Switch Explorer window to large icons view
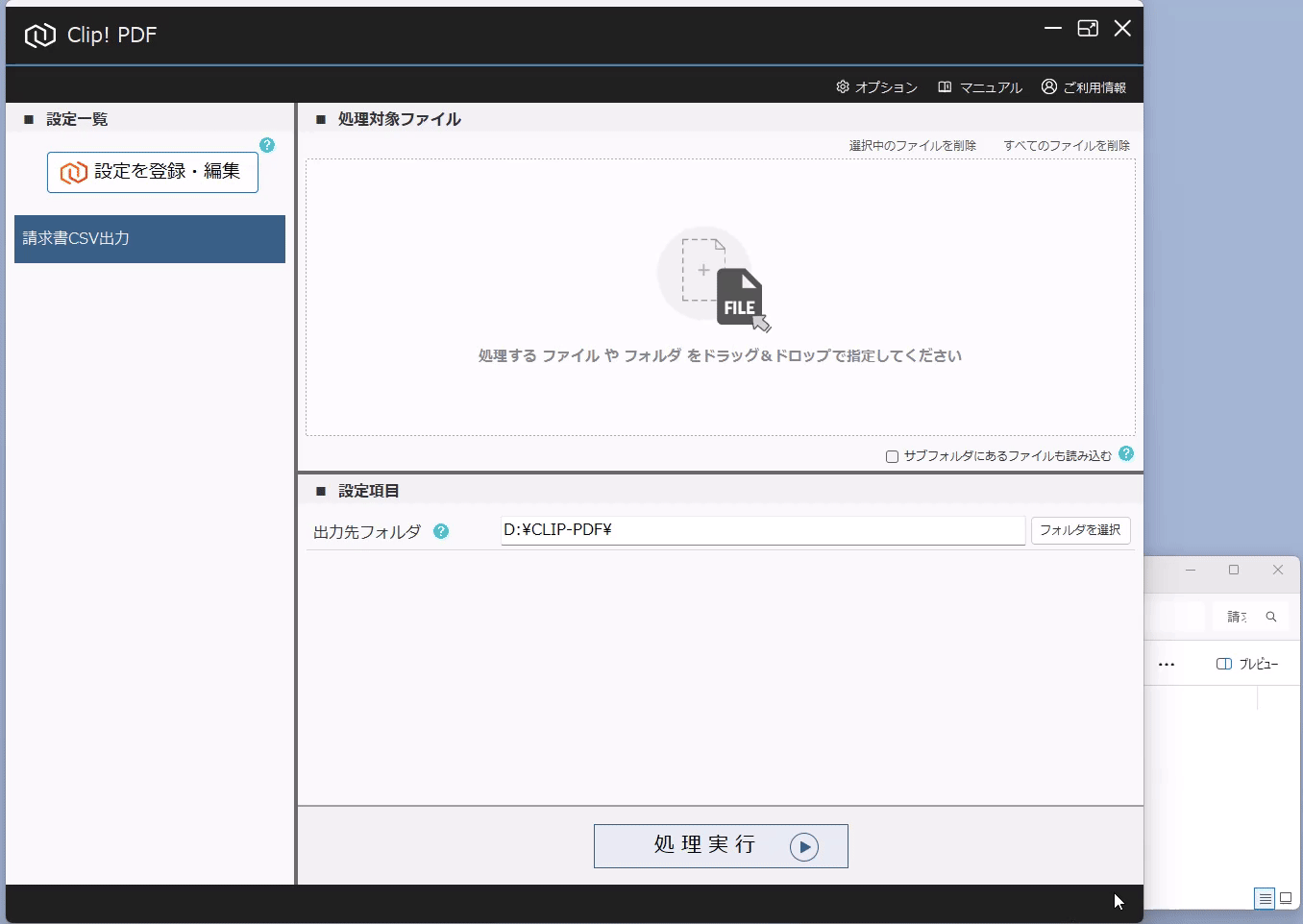The height and width of the screenshot is (924, 1303). pos(1286,899)
